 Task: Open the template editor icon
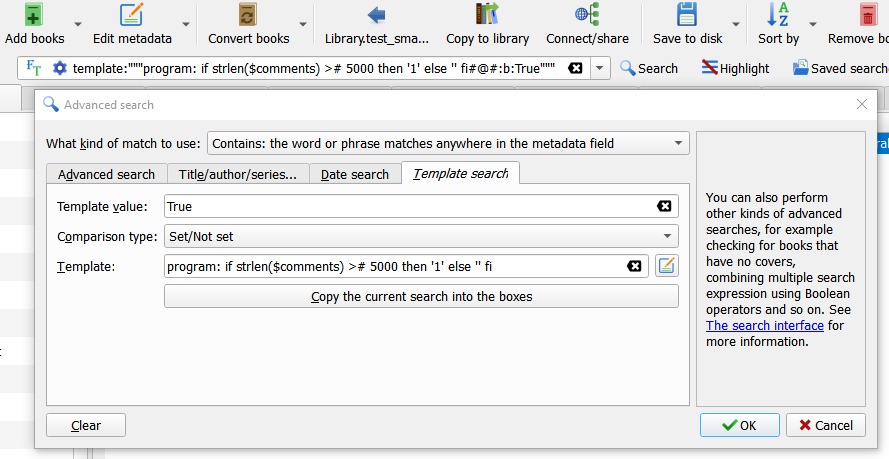[x=667, y=266]
